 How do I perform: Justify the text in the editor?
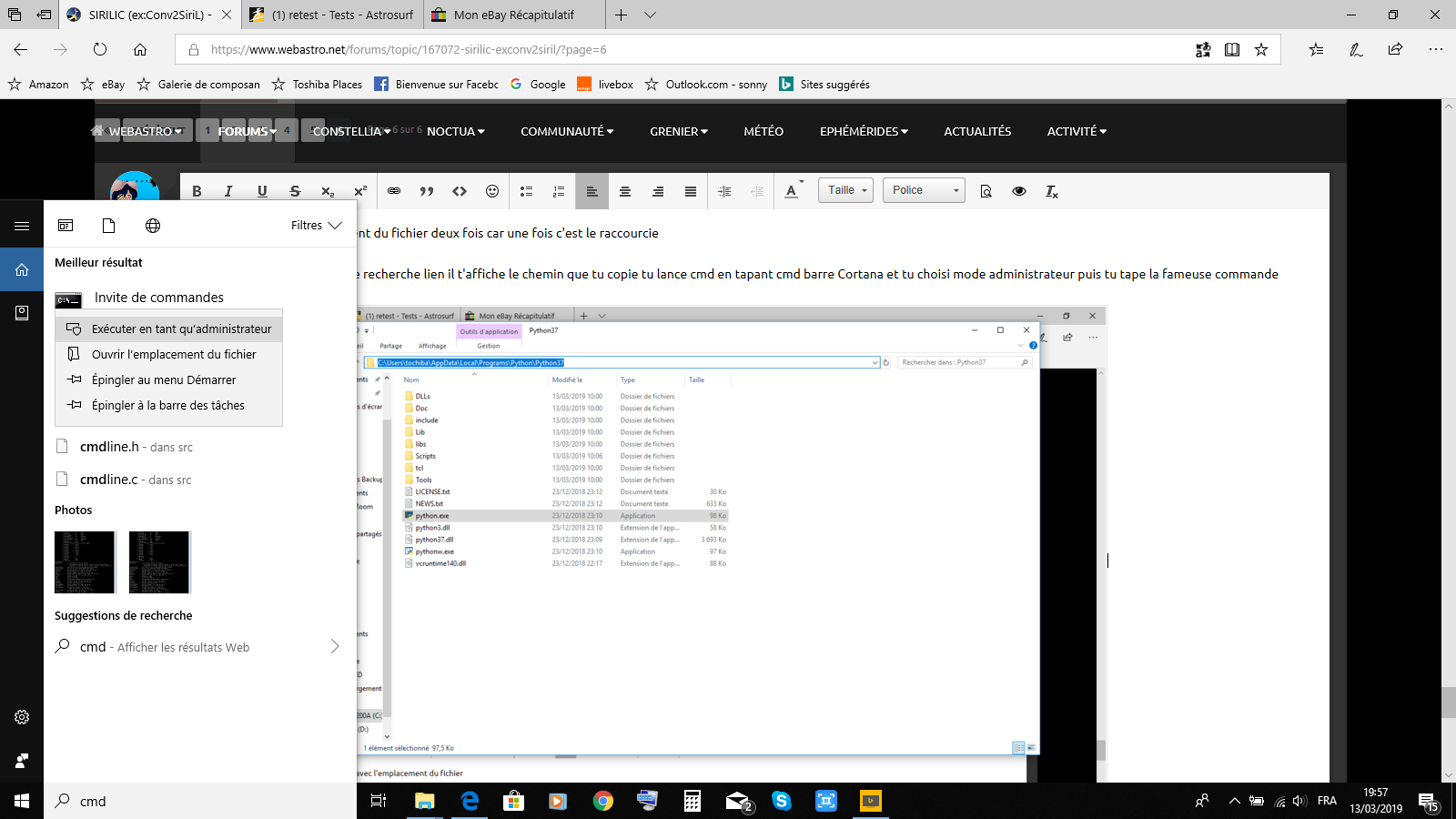pyautogui.click(x=691, y=191)
